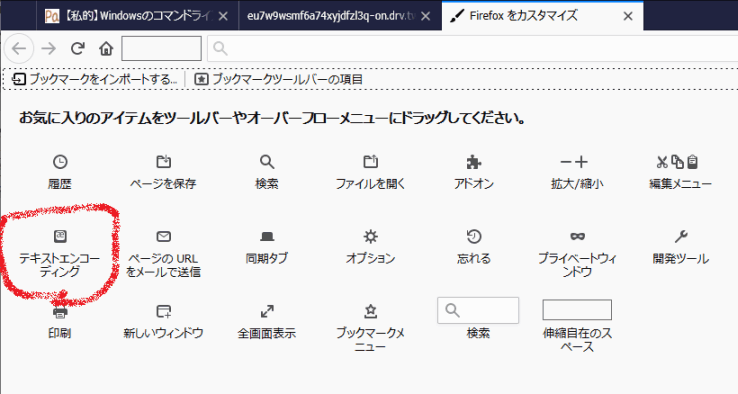
Task: Select the Firefox をカスタマイズ tab
Action: [542, 16]
